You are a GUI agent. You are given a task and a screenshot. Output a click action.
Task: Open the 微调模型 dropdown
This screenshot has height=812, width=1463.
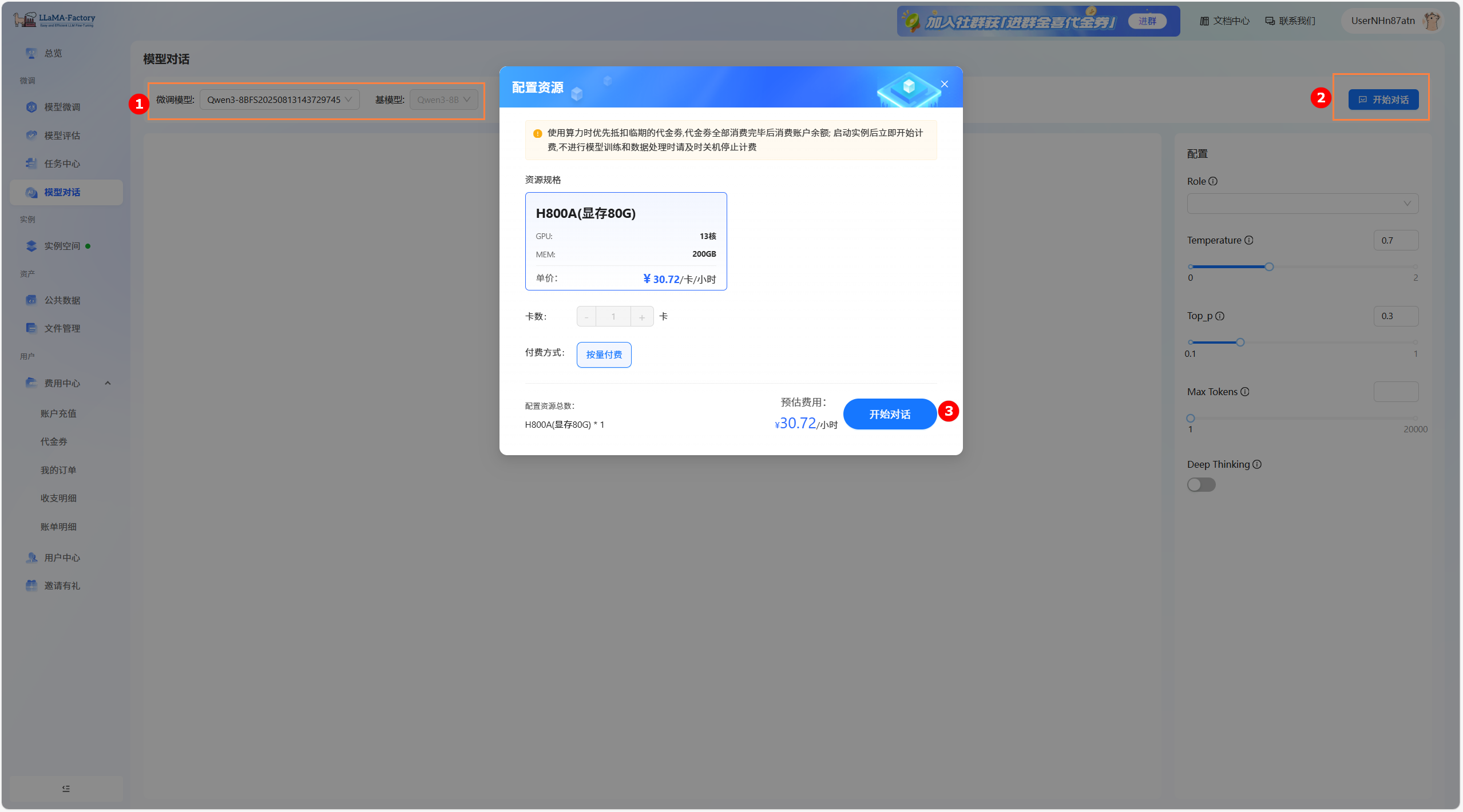(279, 99)
